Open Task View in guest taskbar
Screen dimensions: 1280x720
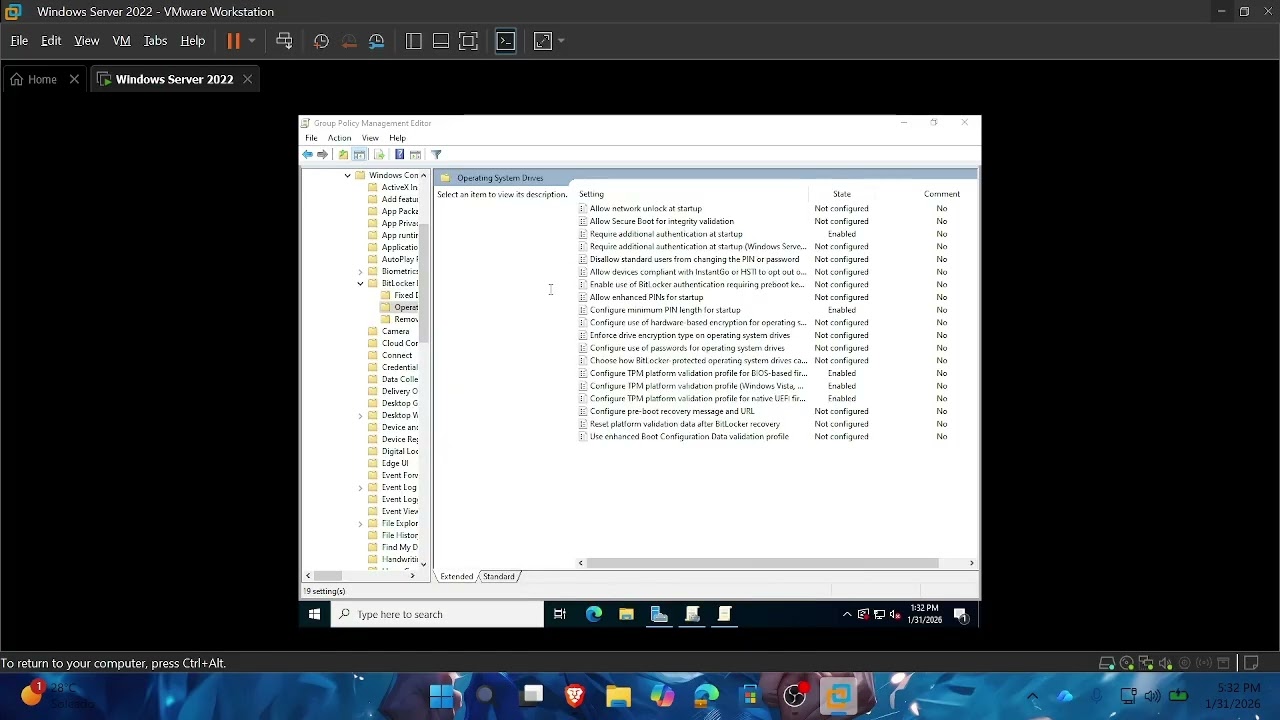(x=560, y=615)
